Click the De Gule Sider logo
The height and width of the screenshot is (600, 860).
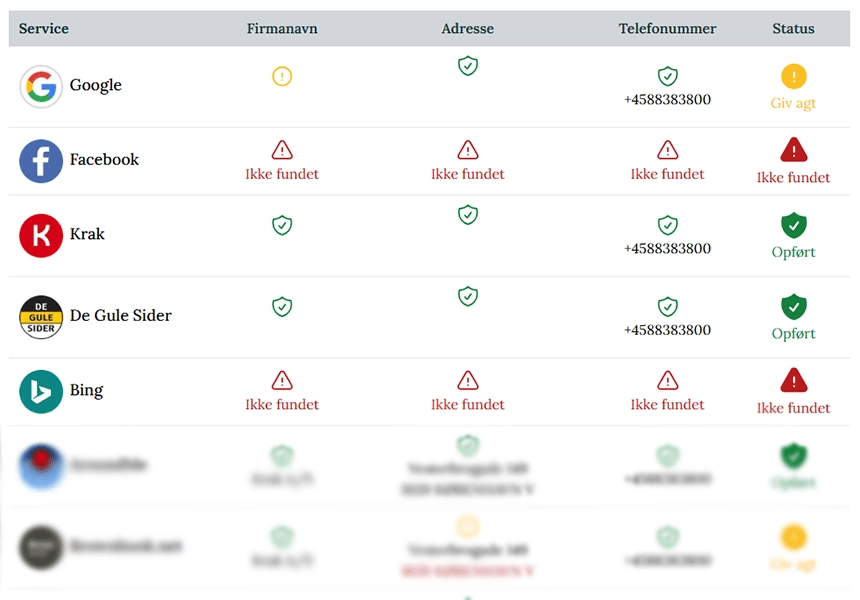(x=41, y=317)
